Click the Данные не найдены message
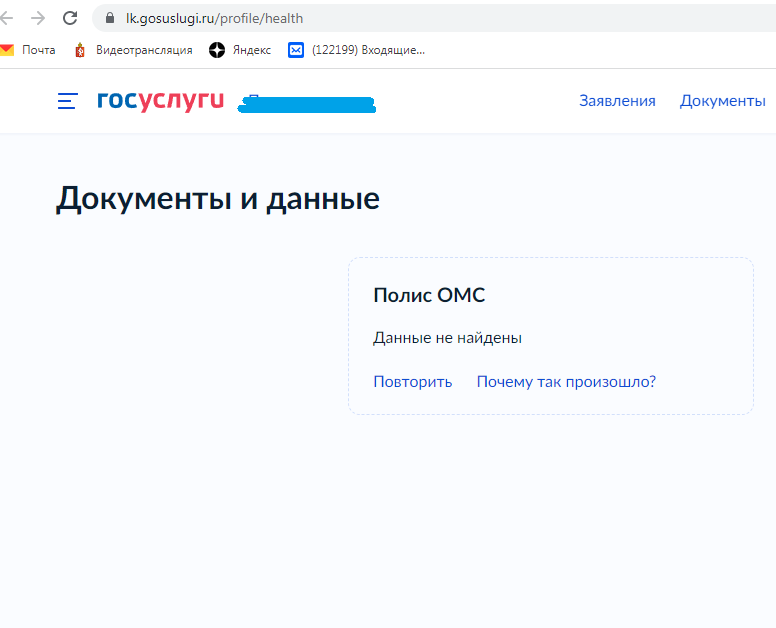The height and width of the screenshot is (628, 776). click(x=447, y=338)
